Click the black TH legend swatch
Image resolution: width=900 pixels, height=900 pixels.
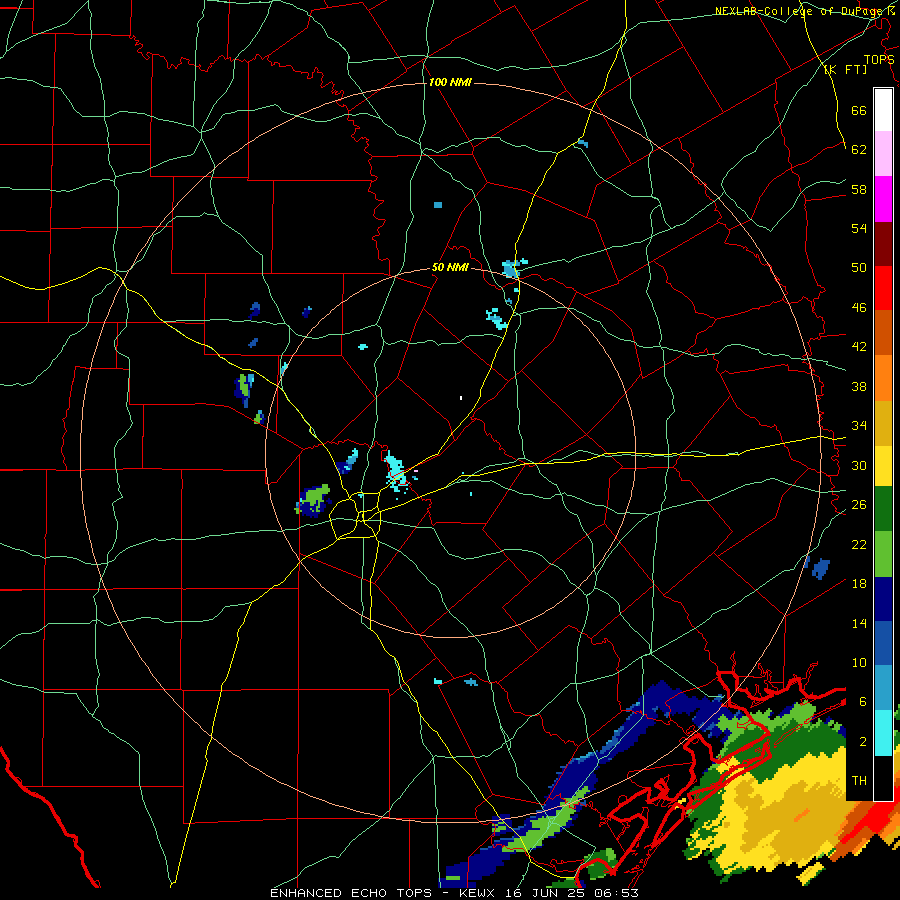tap(883, 777)
